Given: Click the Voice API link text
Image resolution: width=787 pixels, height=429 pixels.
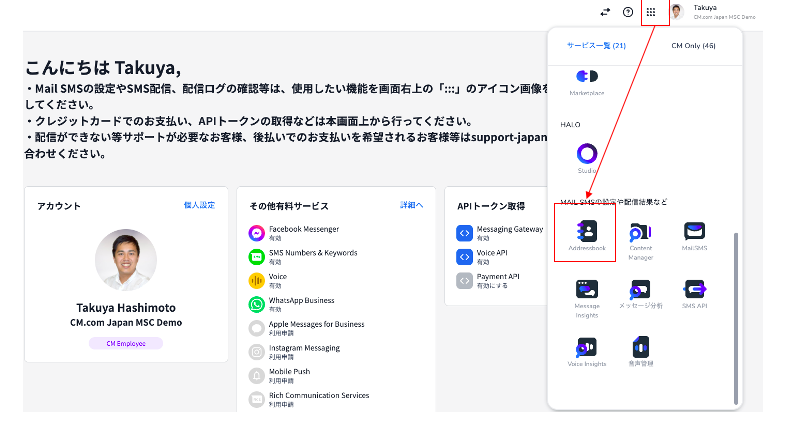Looking at the screenshot, I should [x=492, y=253].
